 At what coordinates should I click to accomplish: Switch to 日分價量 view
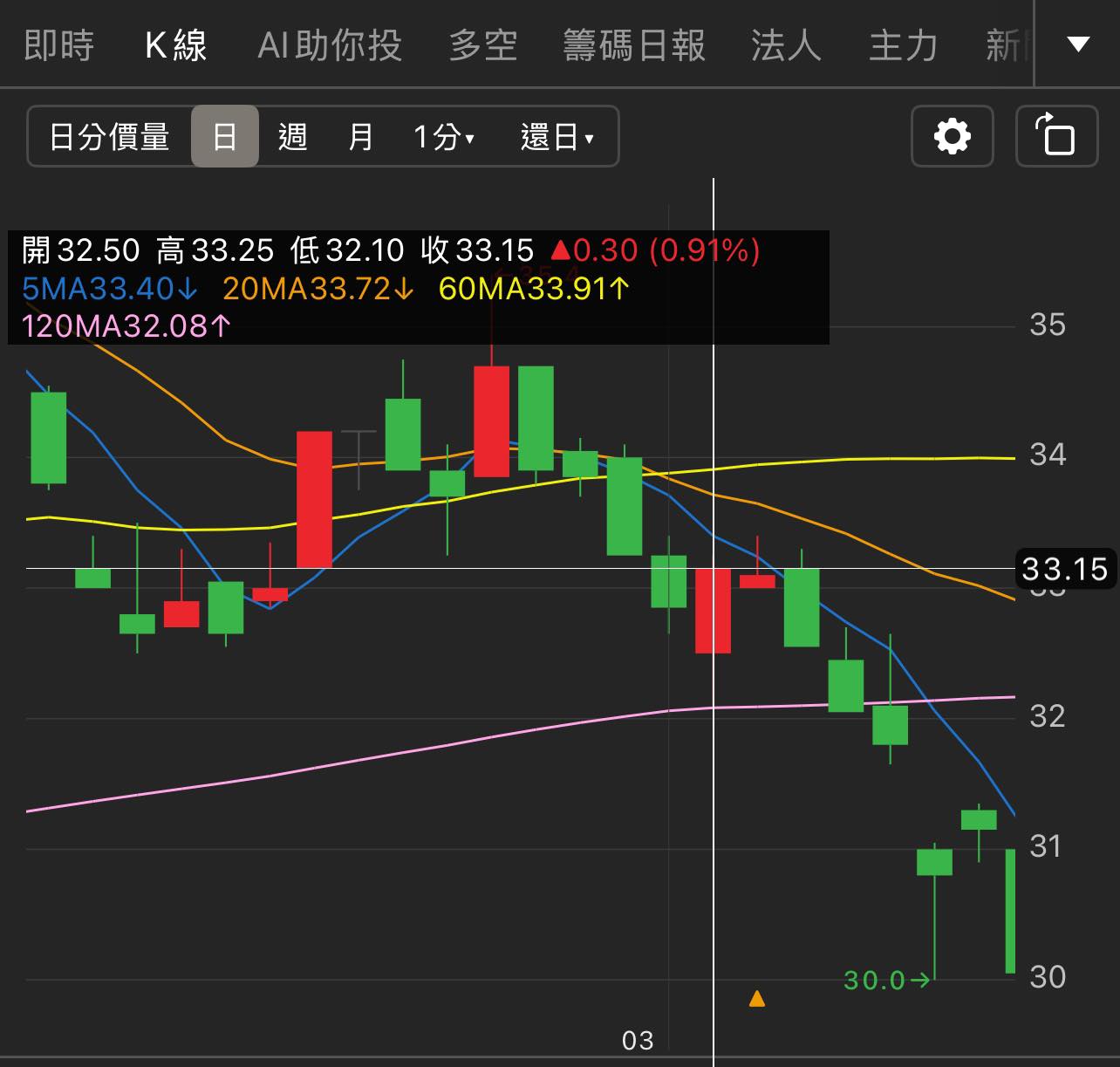coord(108,136)
